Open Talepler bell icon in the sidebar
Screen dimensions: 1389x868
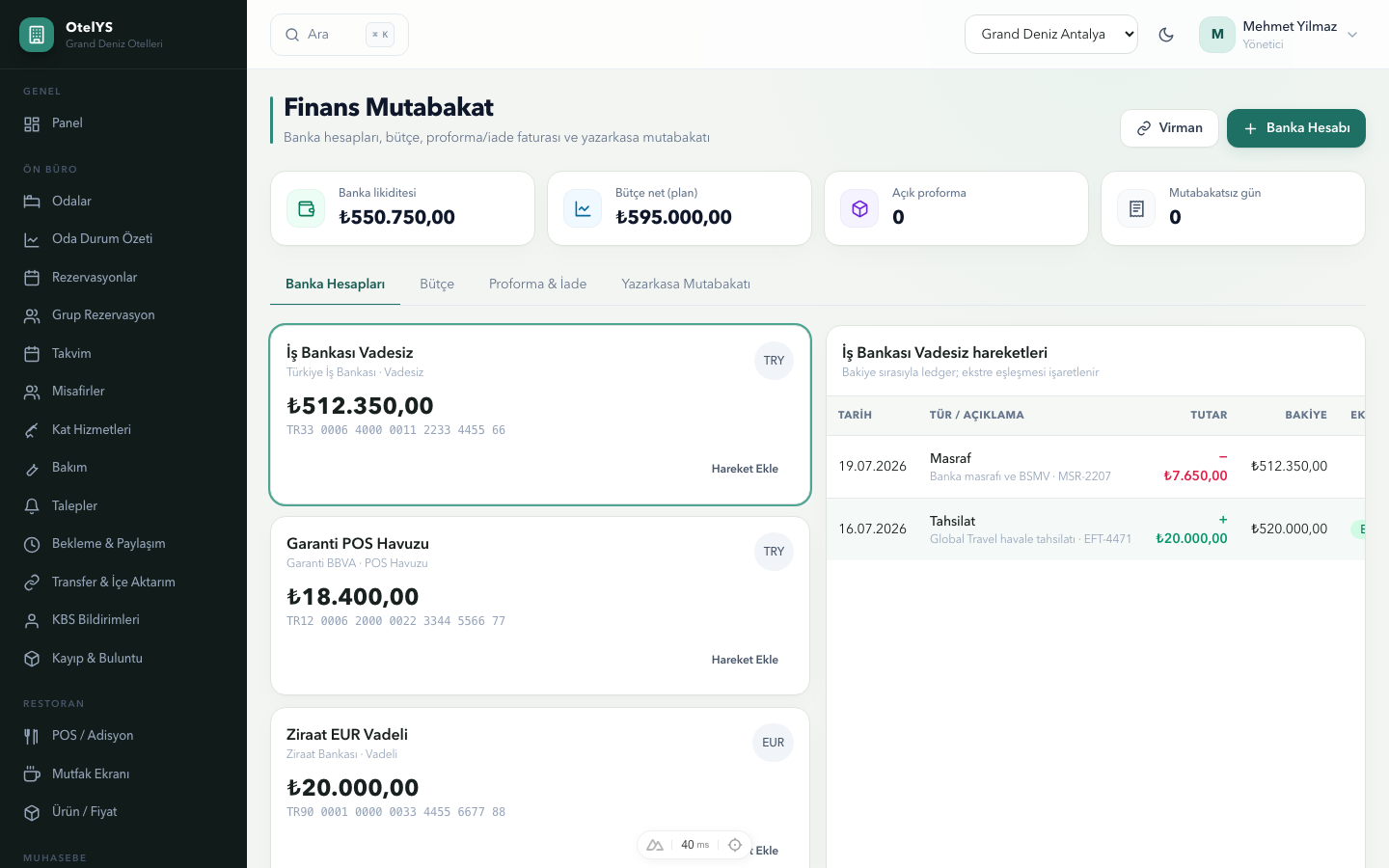pyautogui.click(x=32, y=506)
